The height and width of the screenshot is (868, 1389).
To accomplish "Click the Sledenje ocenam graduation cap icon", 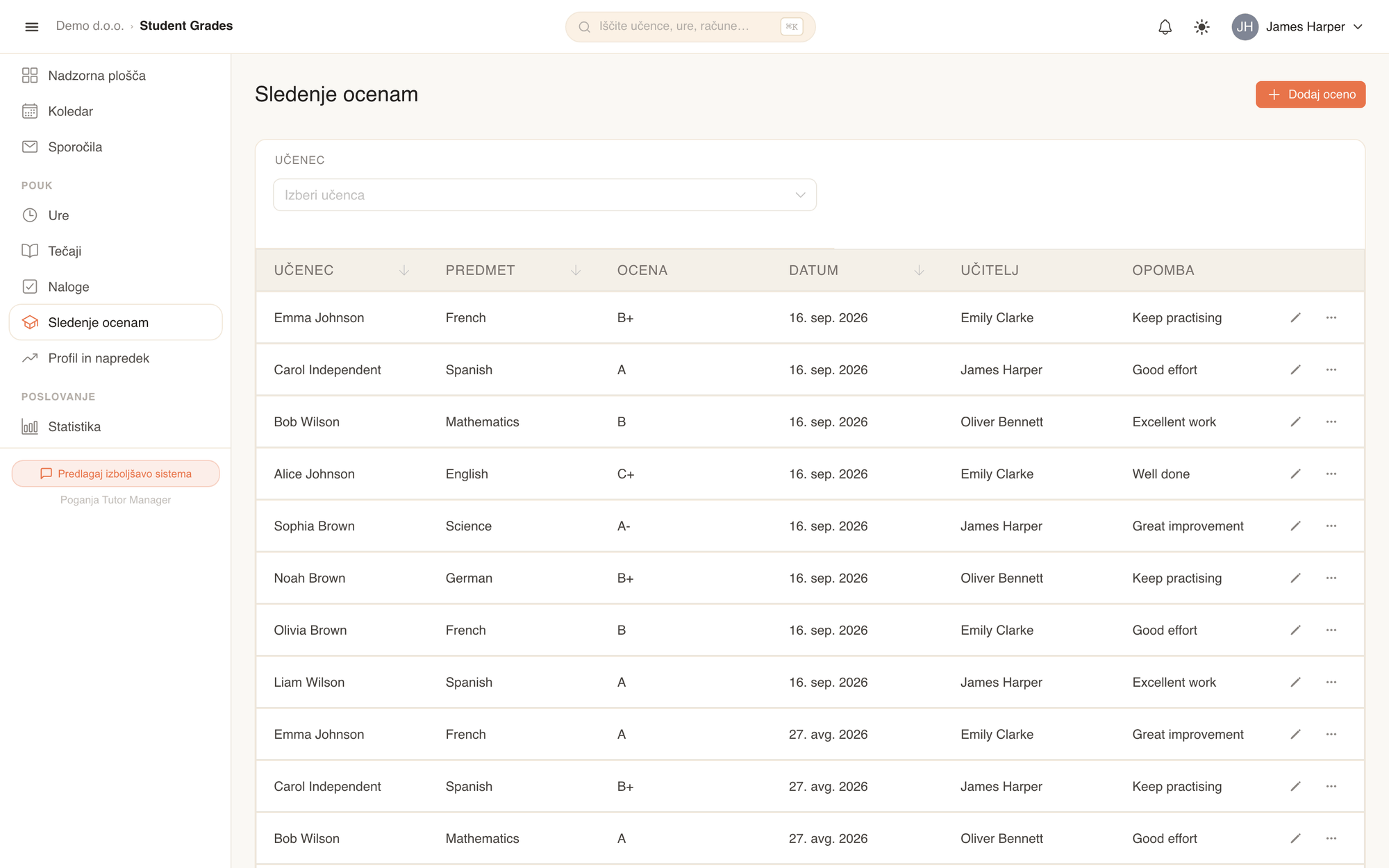I will (30, 322).
